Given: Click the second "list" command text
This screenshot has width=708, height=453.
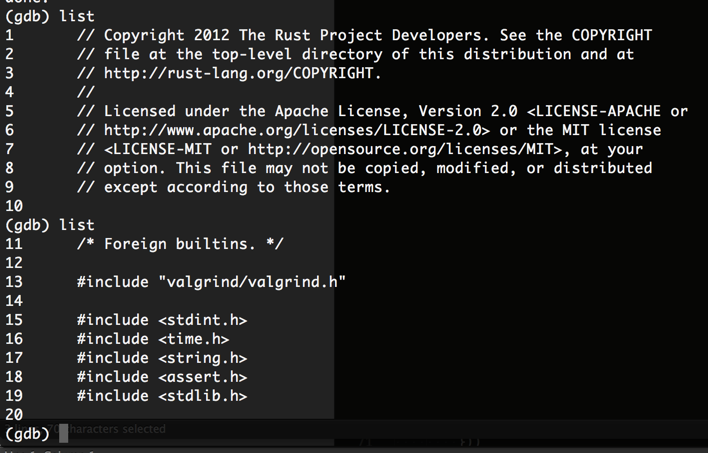Looking at the screenshot, I should (x=77, y=225).
